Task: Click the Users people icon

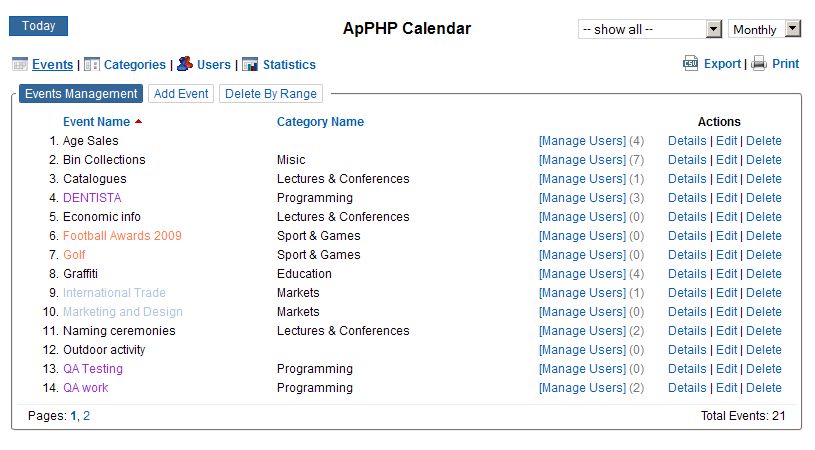Action: pyautogui.click(x=185, y=64)
